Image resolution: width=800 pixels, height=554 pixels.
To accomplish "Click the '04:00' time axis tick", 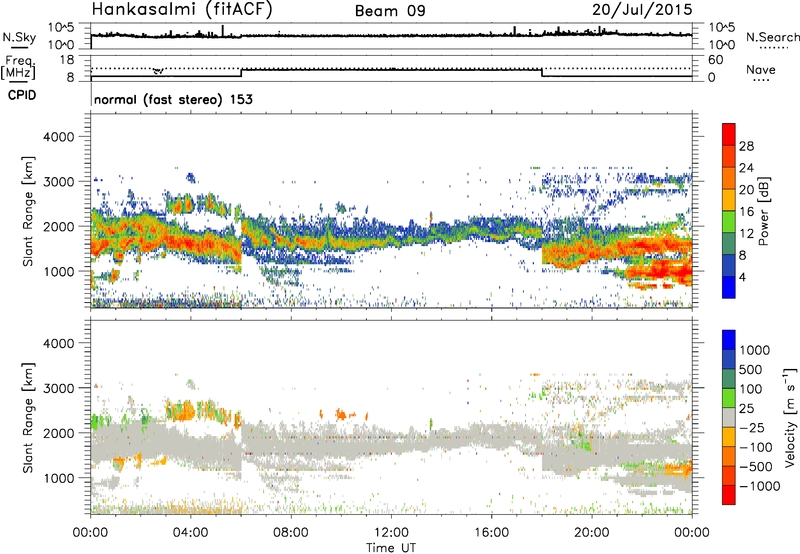I will (190, 533).
